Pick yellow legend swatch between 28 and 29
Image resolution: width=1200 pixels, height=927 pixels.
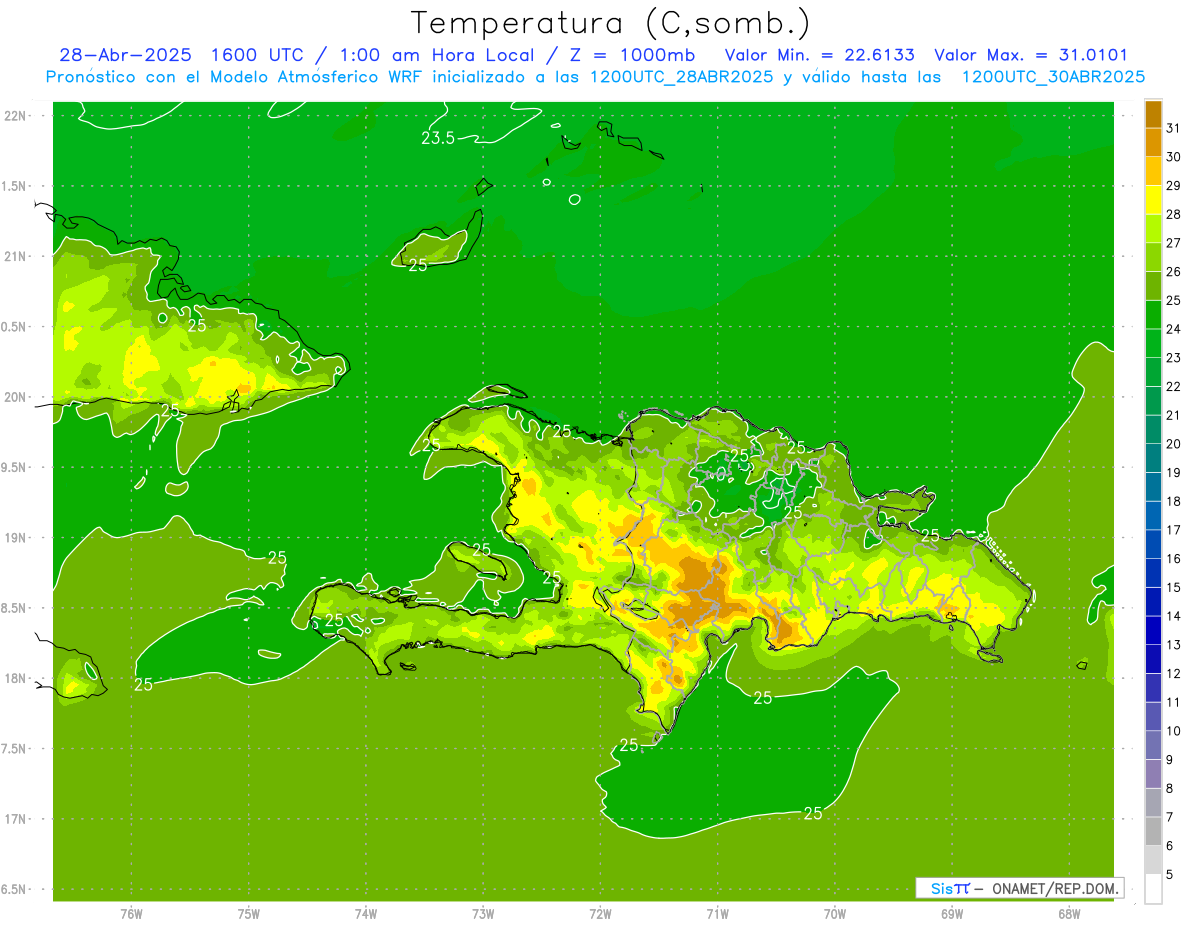(x=1153, y=200)
